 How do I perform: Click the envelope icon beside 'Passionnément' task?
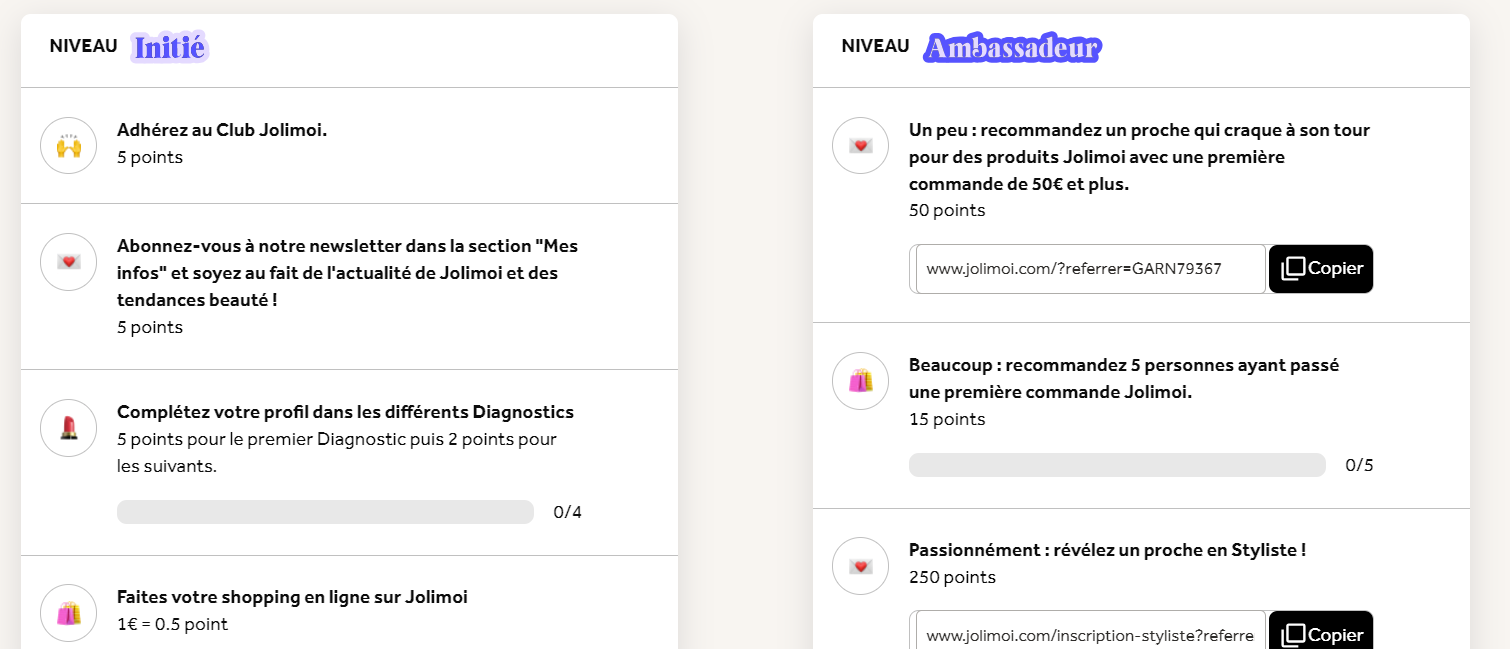[x=860, y=566]
